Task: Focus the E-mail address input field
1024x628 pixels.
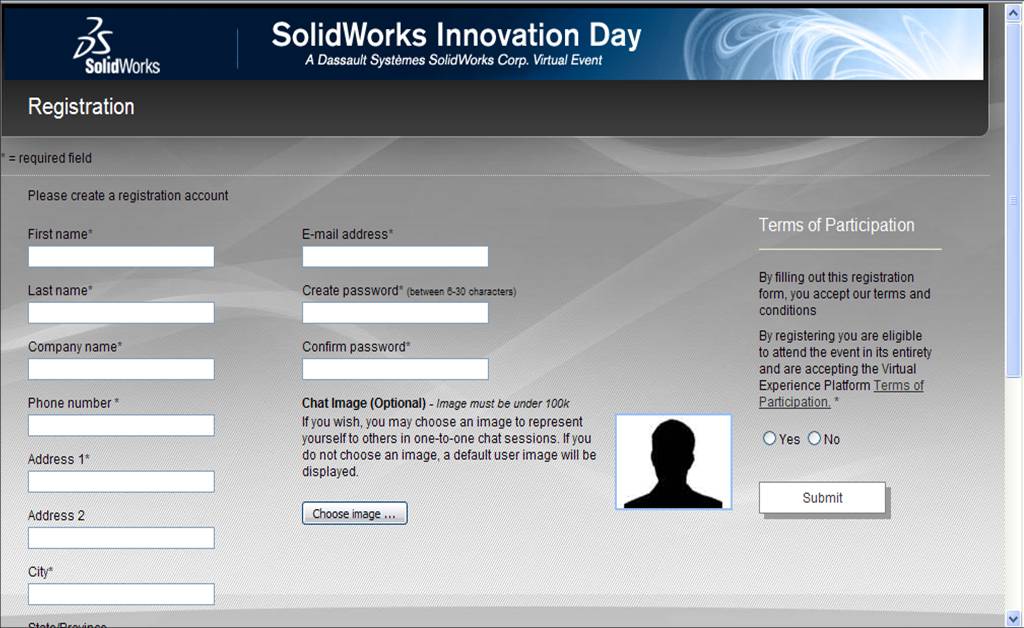Action: coord(395,257)
